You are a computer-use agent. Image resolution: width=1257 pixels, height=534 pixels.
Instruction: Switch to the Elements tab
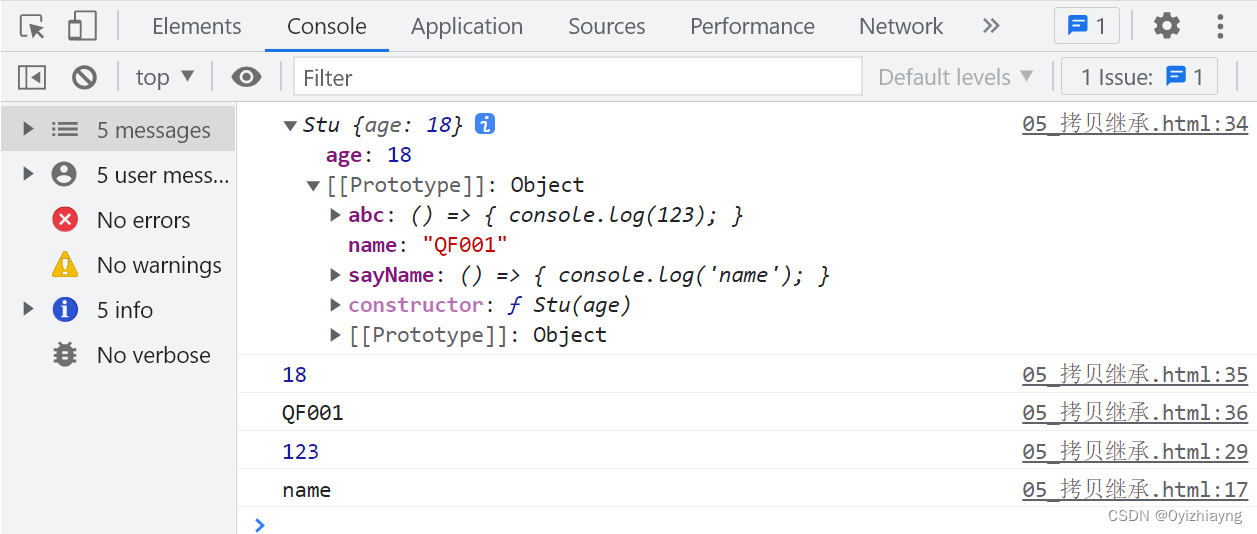pos(196,26)
